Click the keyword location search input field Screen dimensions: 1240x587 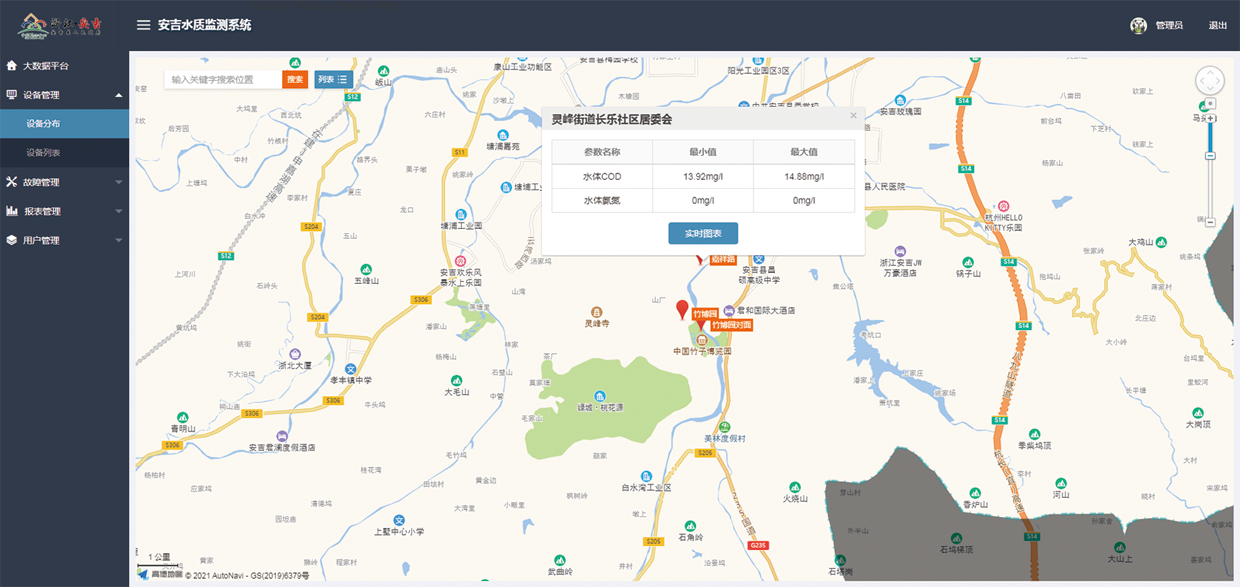(223, 79)
